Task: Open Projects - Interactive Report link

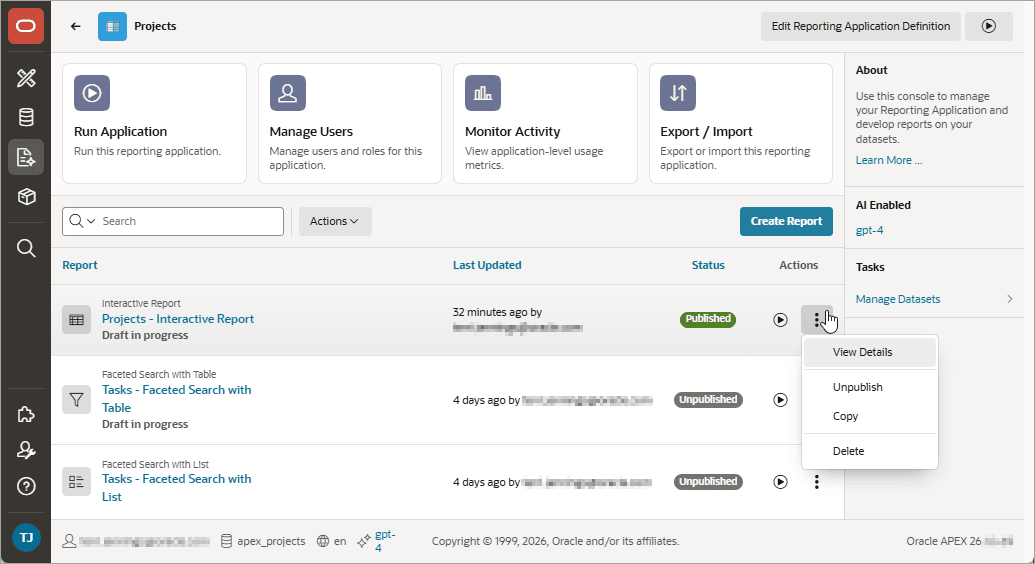Action: [178, 319]
